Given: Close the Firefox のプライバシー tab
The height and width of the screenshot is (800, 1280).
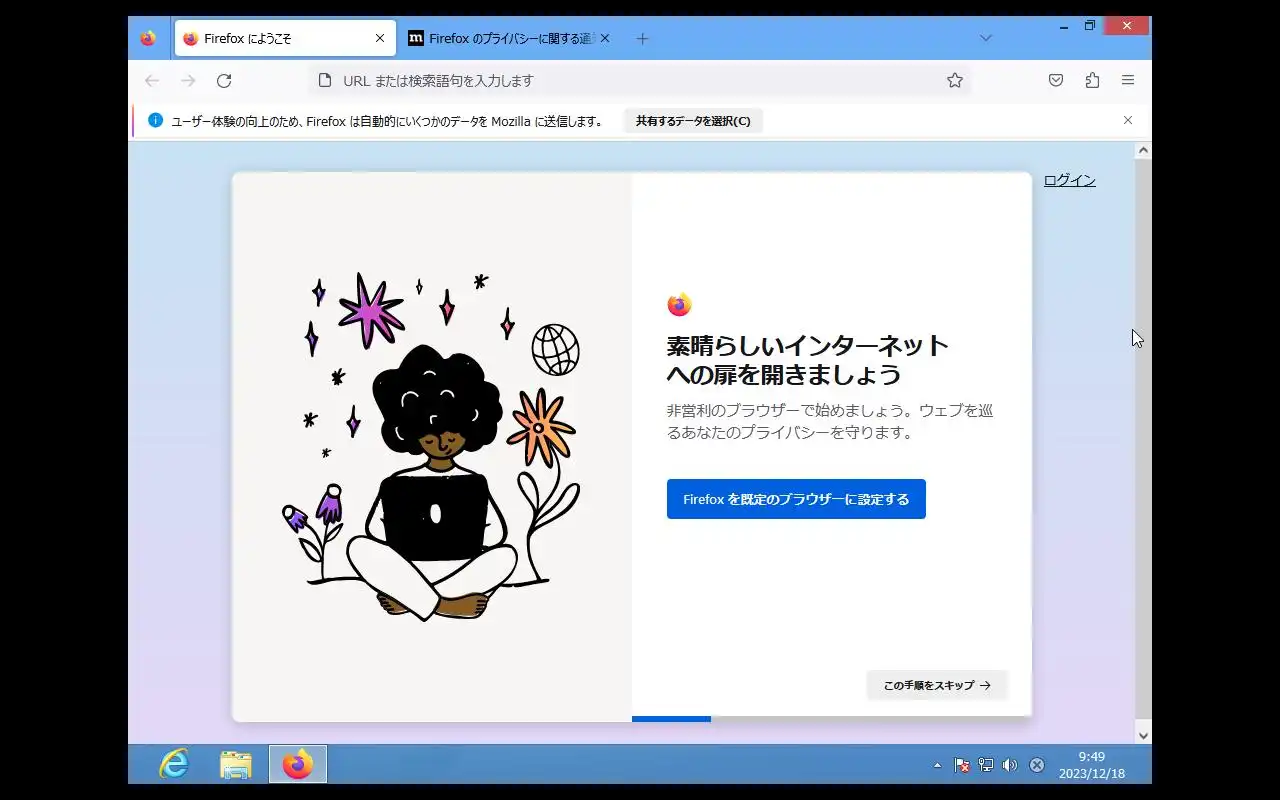Looking at the screenshot, I should [x=604, y=39].
